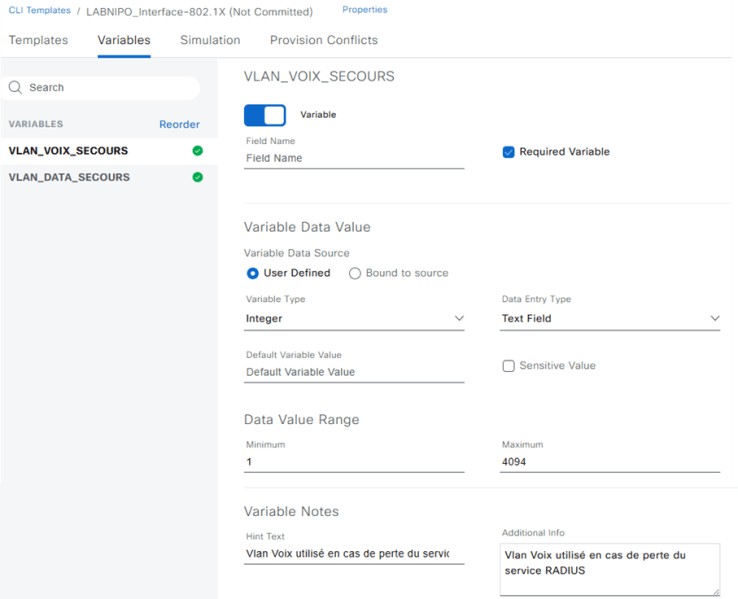Click the Reorder variables link

(179, 125)
